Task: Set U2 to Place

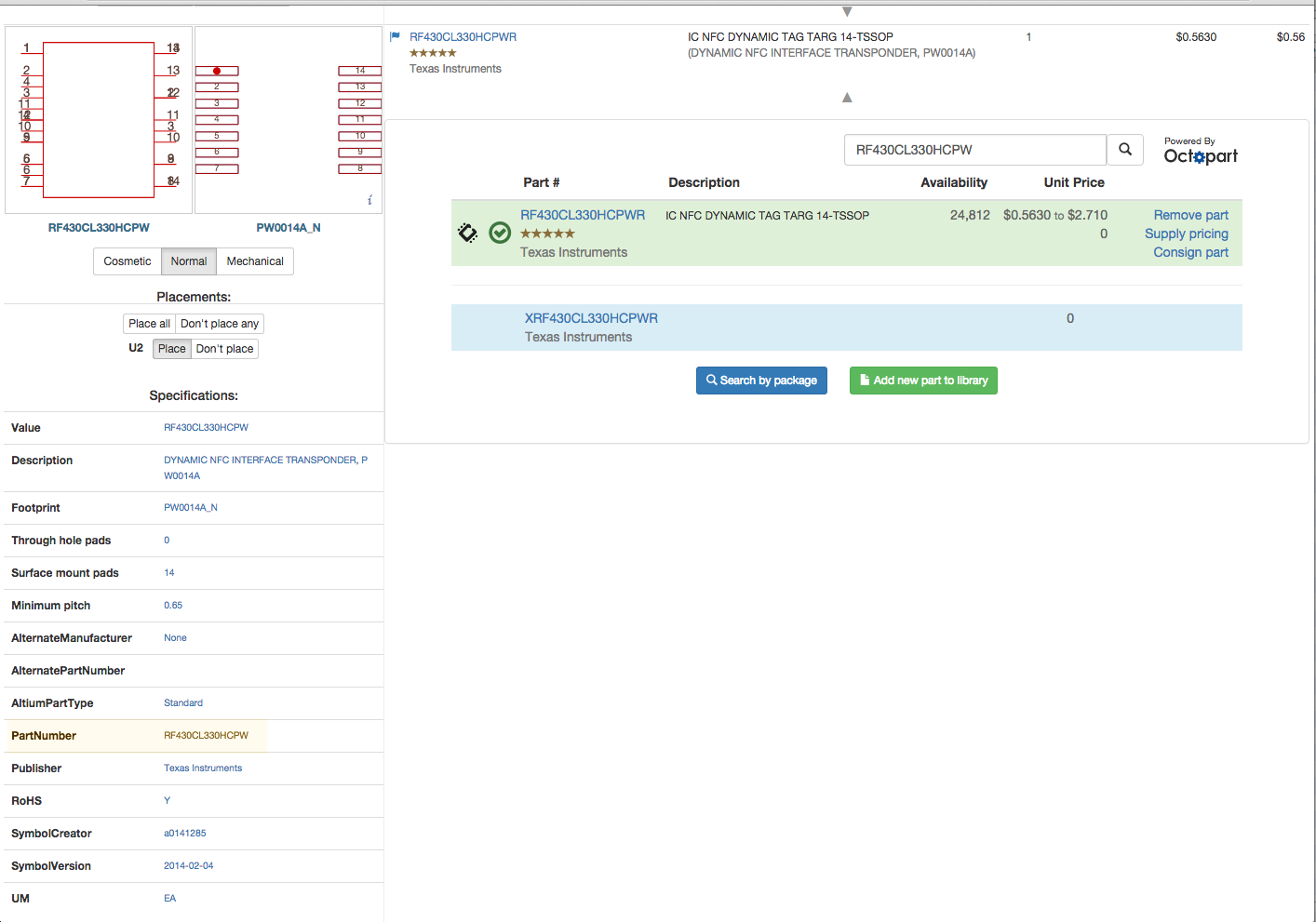Action: [172, 349]
